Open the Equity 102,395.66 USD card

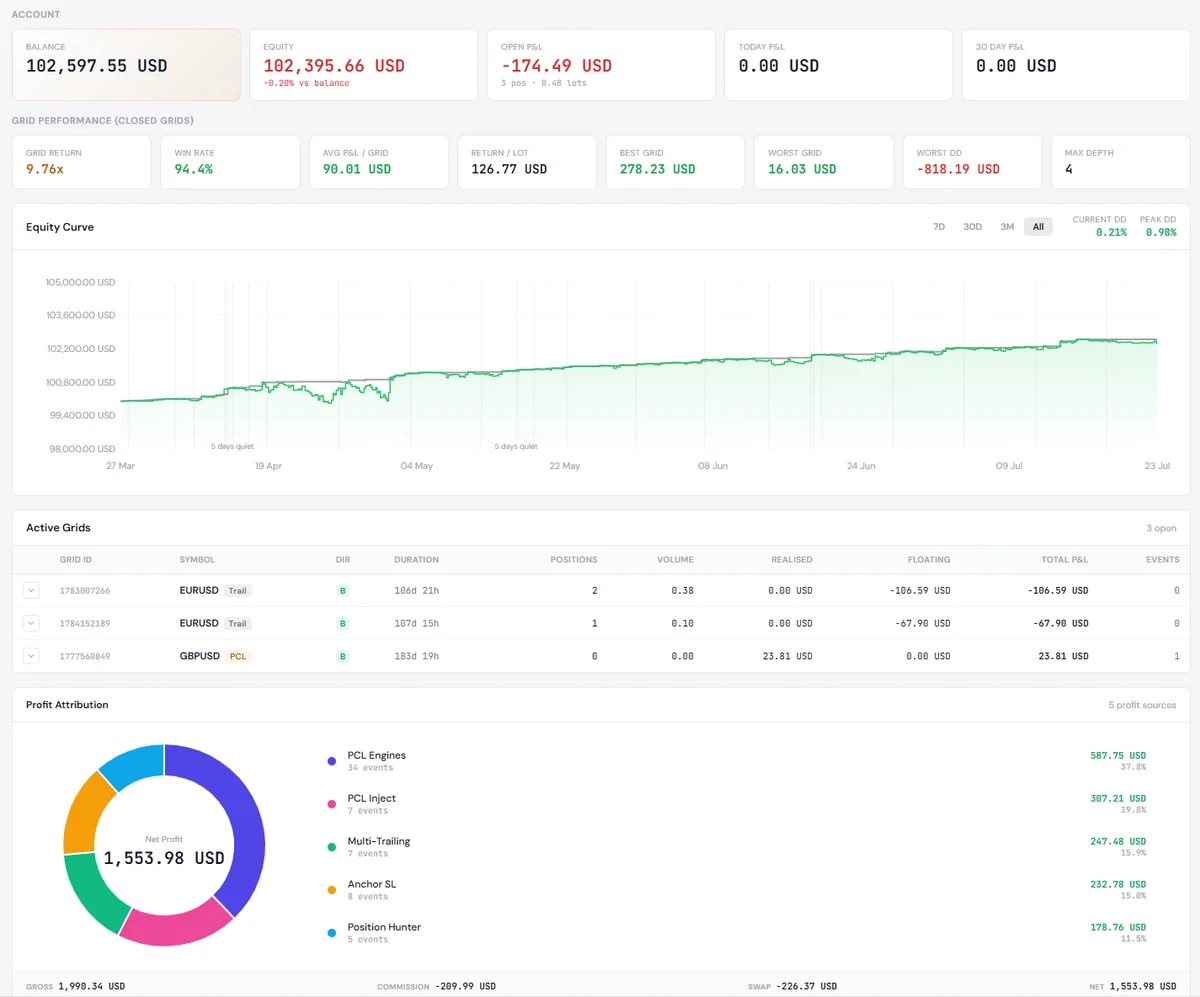363,65
